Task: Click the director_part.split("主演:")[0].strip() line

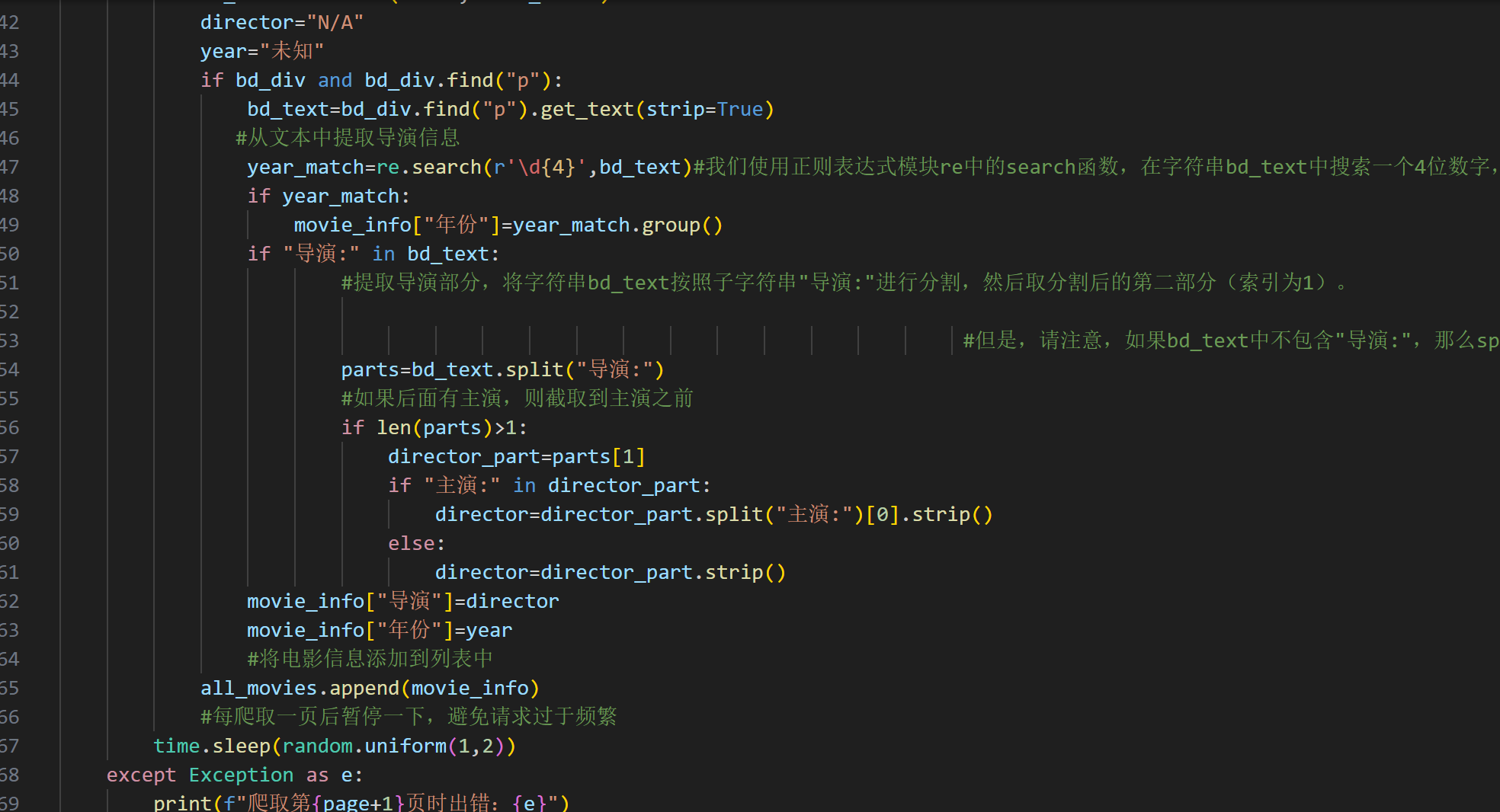Action: 714,515
